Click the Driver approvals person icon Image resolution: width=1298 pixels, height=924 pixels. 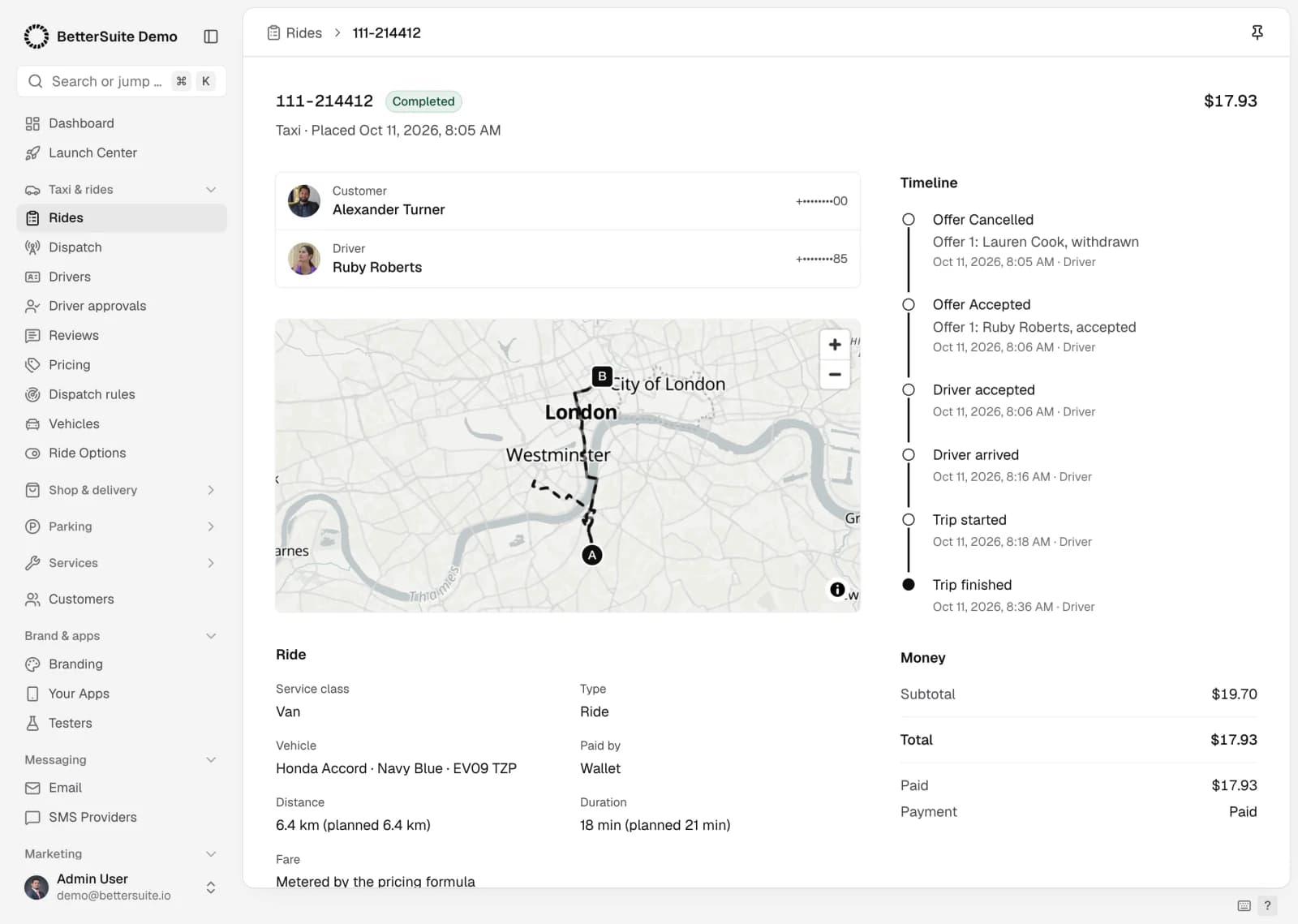coord(32,306)
